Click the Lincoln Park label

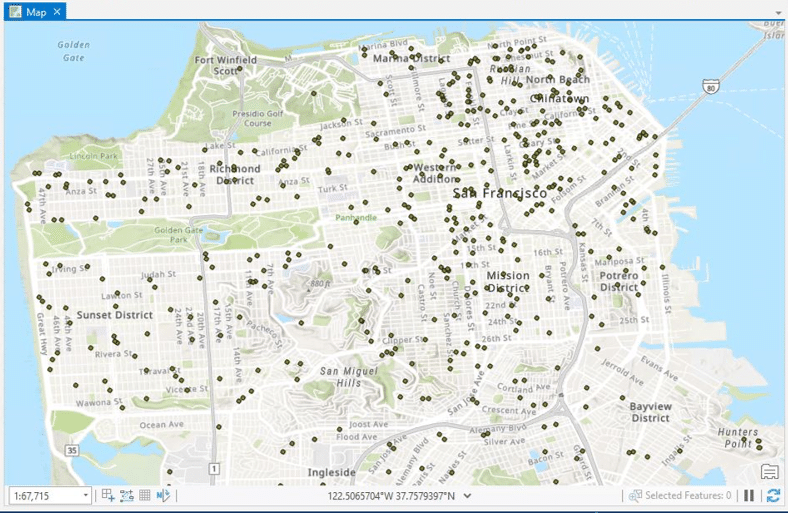[93, 156]
